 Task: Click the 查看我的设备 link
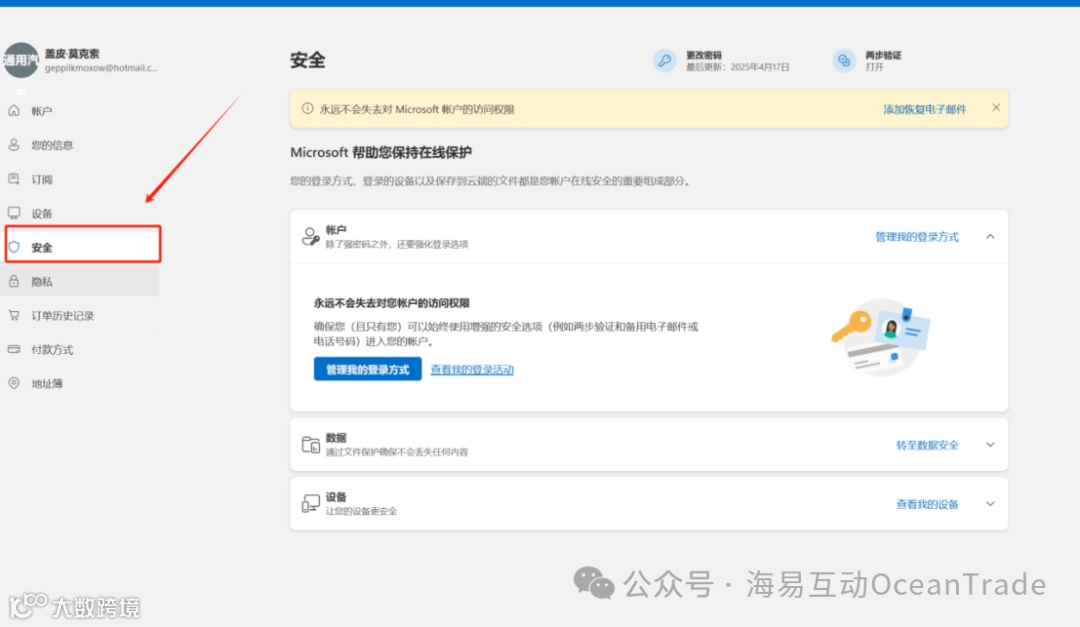[x=927, y=504]
